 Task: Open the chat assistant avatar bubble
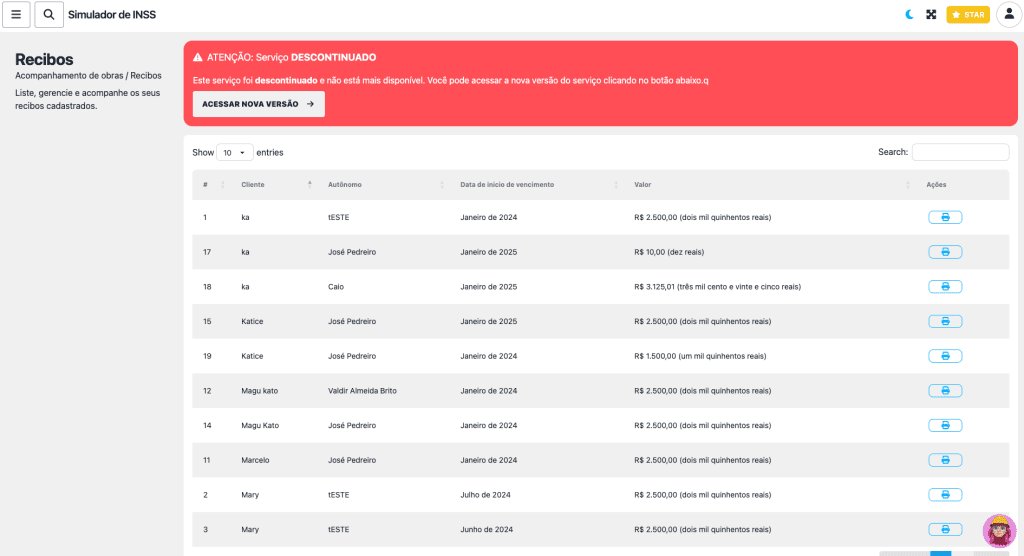click(x=999, y=531)
